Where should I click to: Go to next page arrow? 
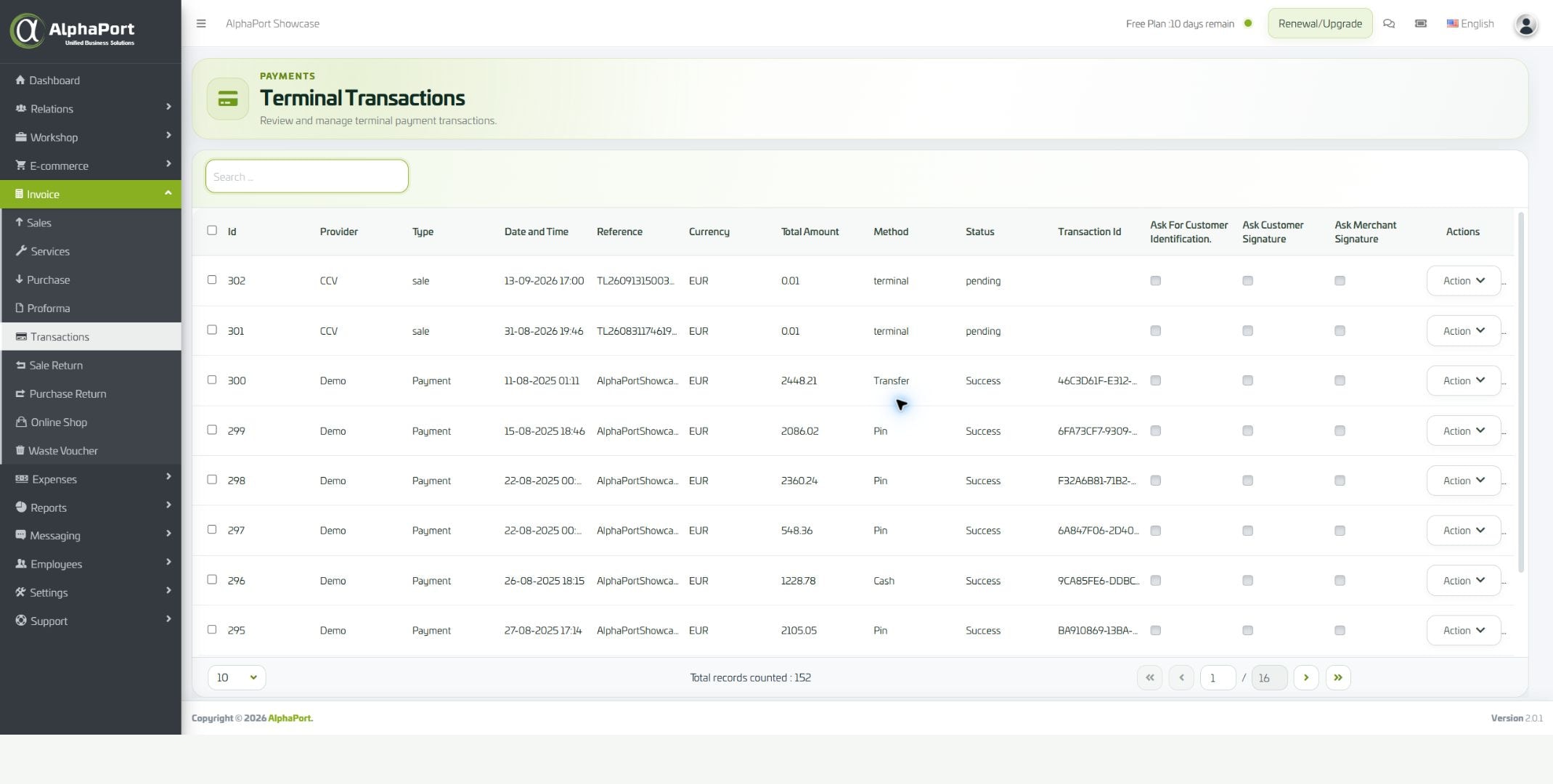click(1305, 677)
